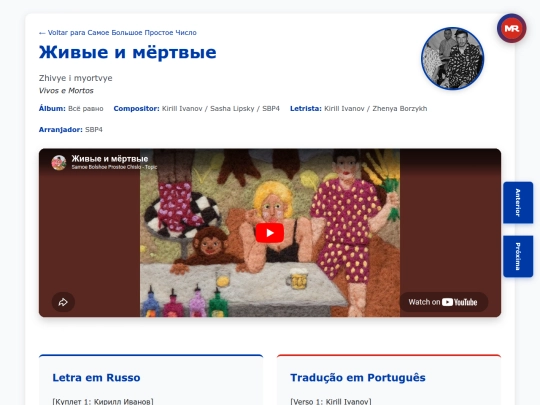This screenshot has height=405, width=540.
Task: Select the translated title Vivos e Mortos
Action: coord(66,91)
